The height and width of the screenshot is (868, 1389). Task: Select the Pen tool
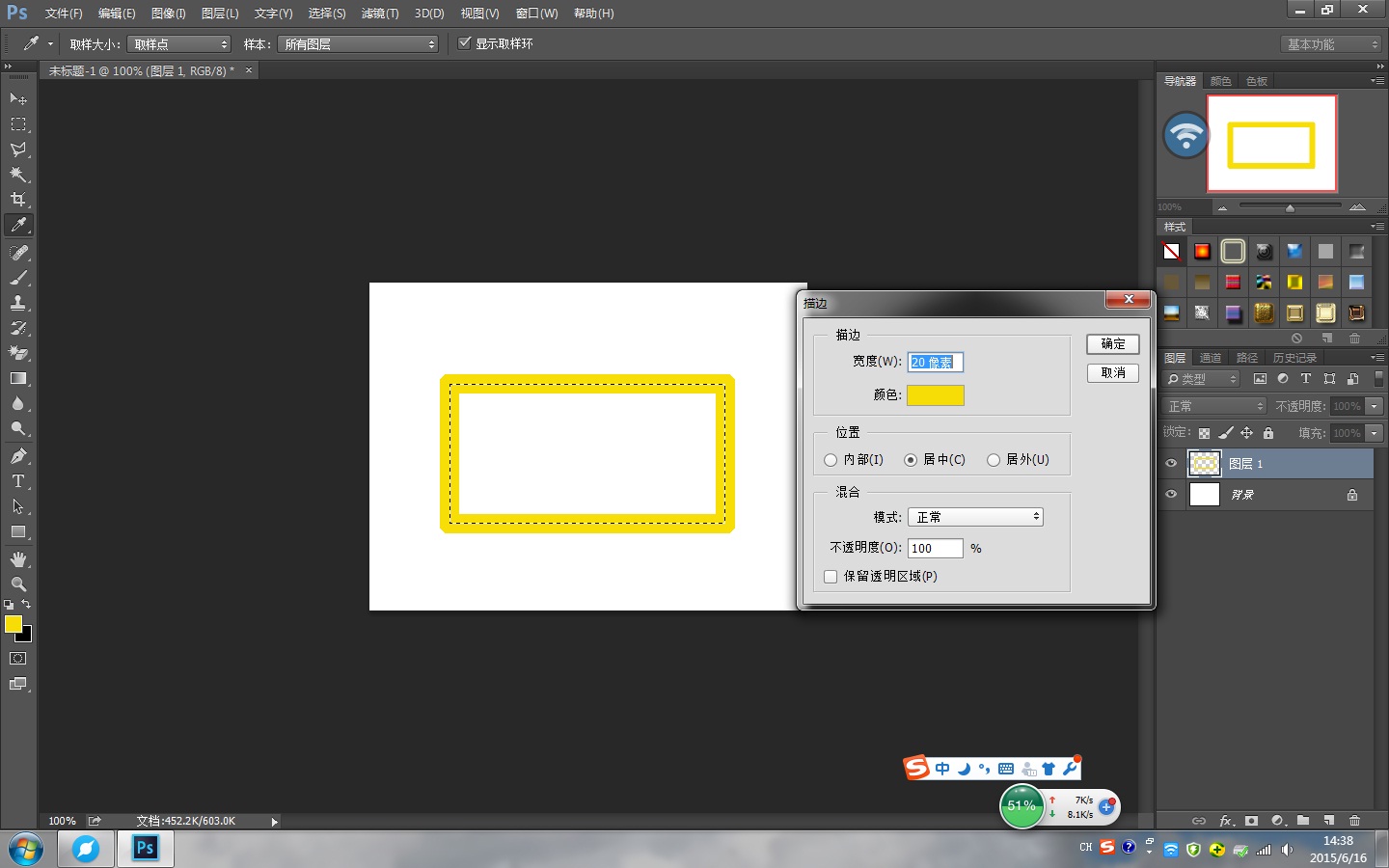18,456
